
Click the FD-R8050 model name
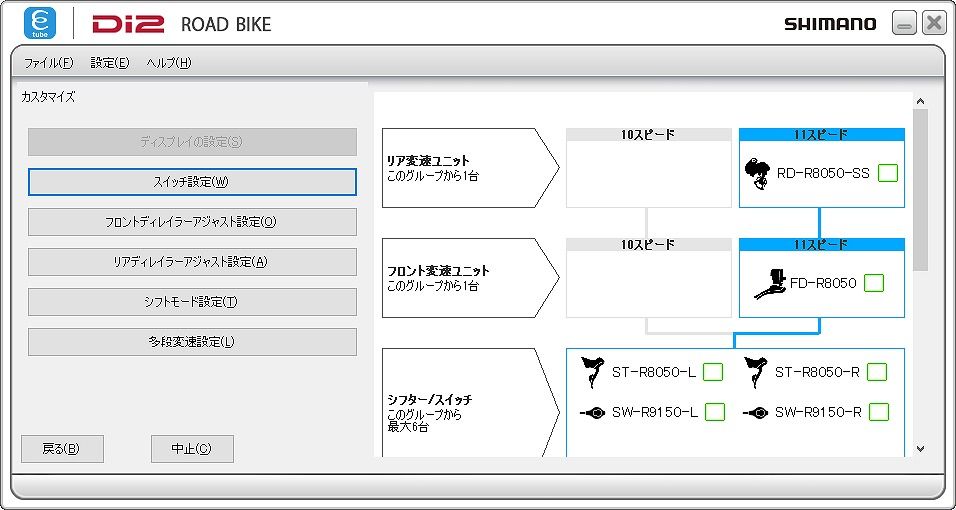[823, 283]
